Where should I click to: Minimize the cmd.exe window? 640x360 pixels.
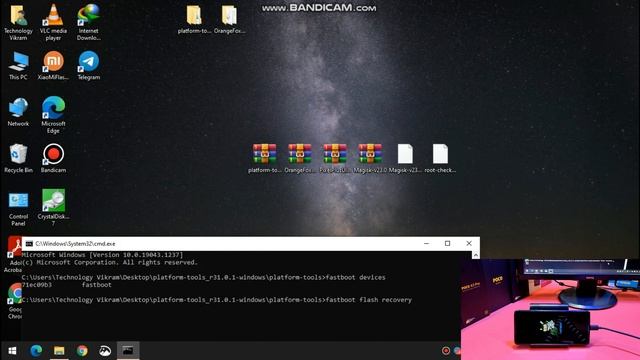tap(426, 244)
